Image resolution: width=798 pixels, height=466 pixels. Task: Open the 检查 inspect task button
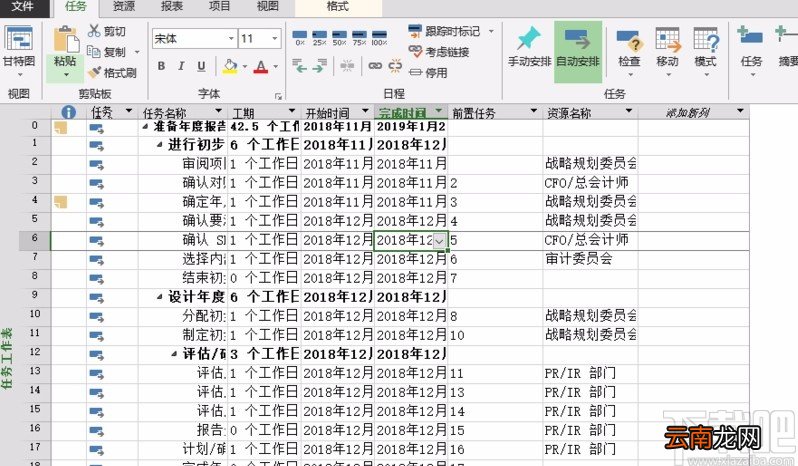[x=629, y=51]
